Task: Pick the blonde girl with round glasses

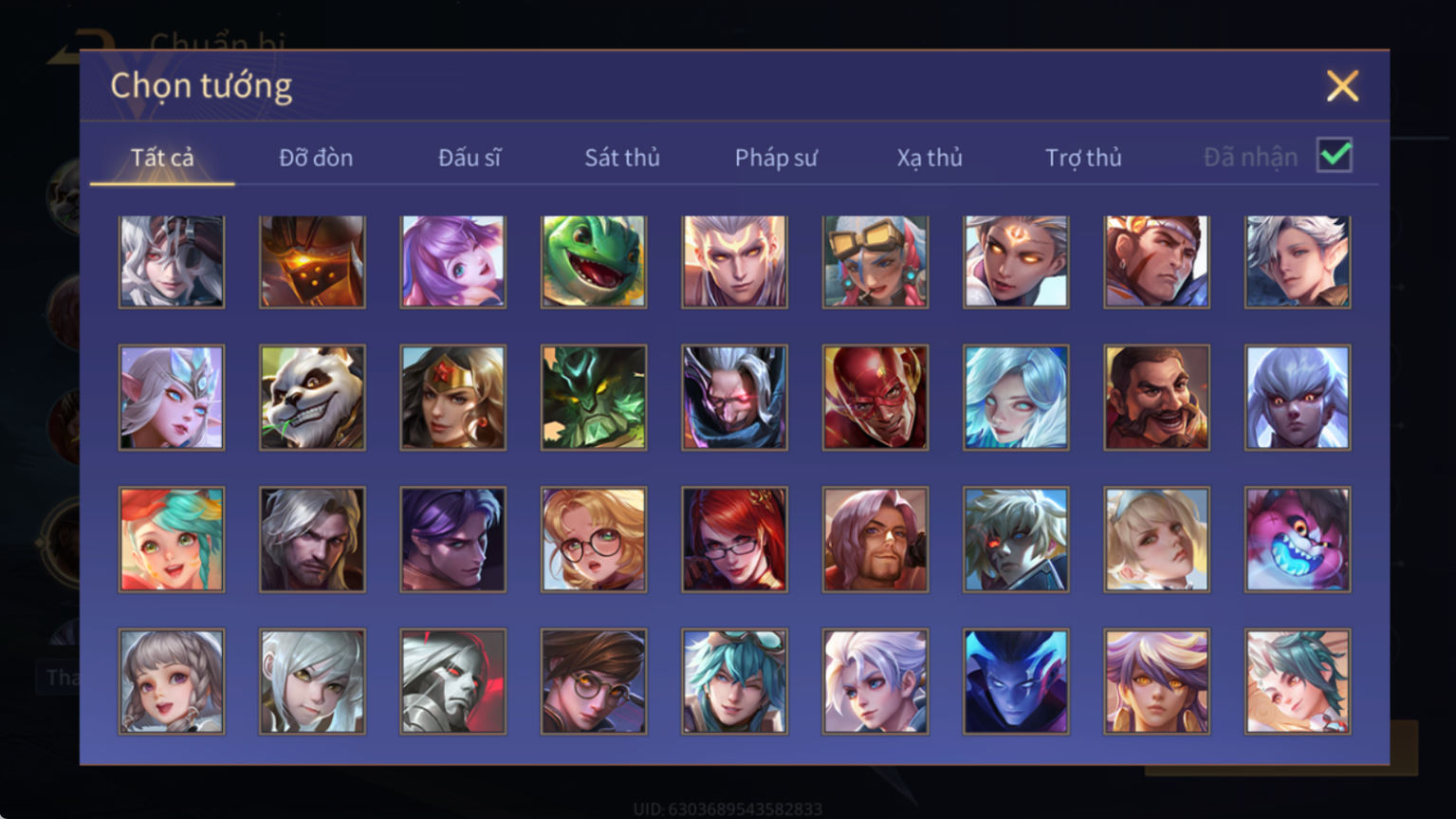Action: tap(594, 540)
